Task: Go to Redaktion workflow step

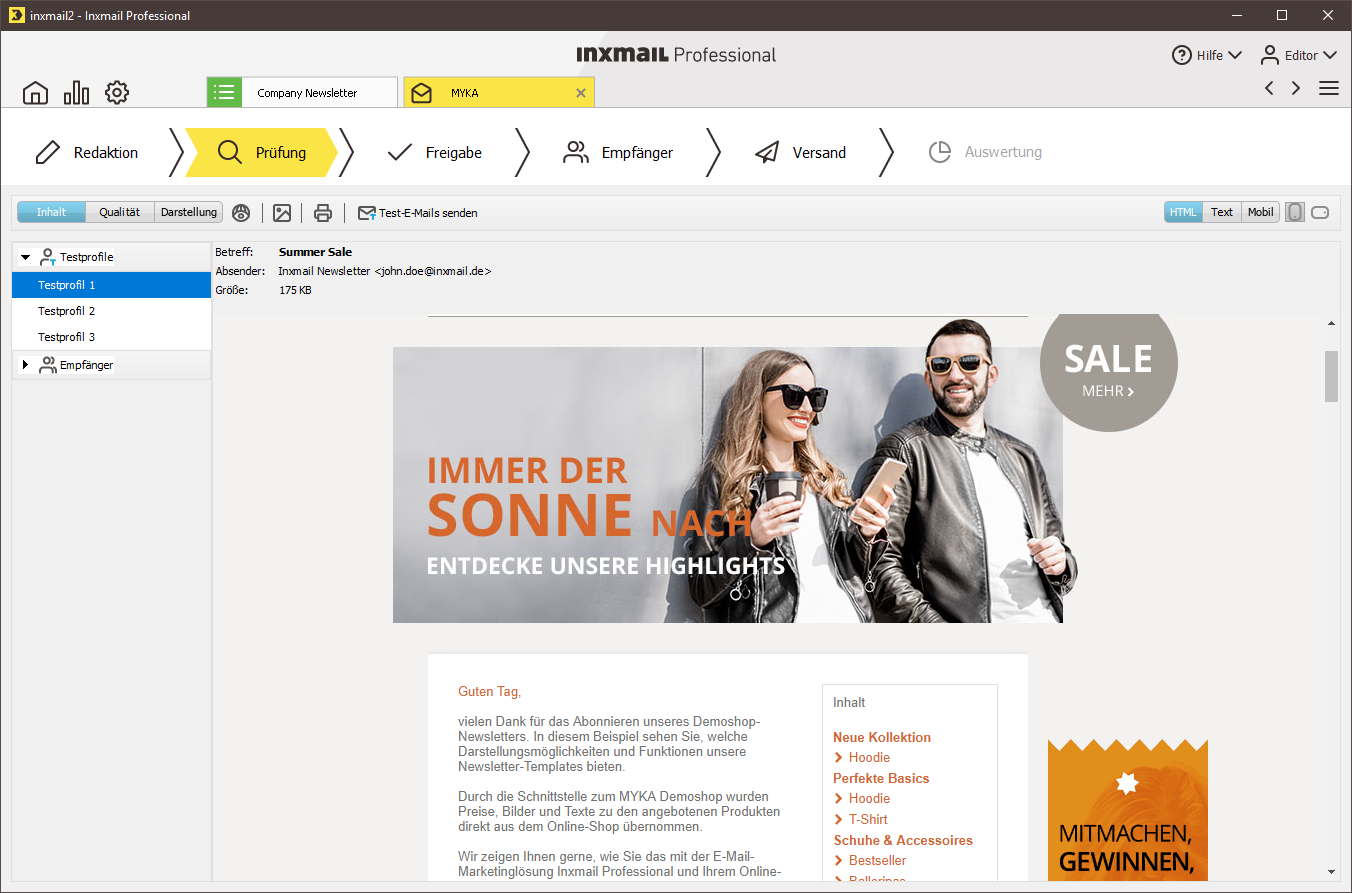Action: click(87, 152)
